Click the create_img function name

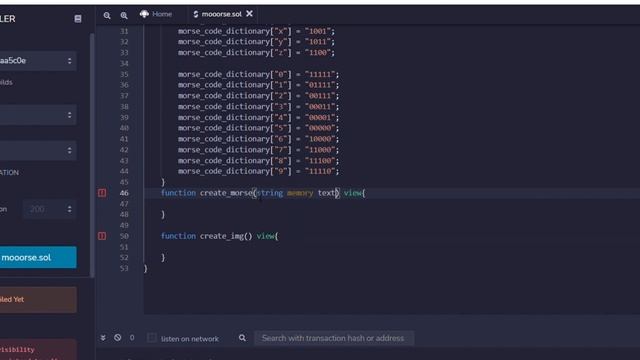click(x=222, y=236)
